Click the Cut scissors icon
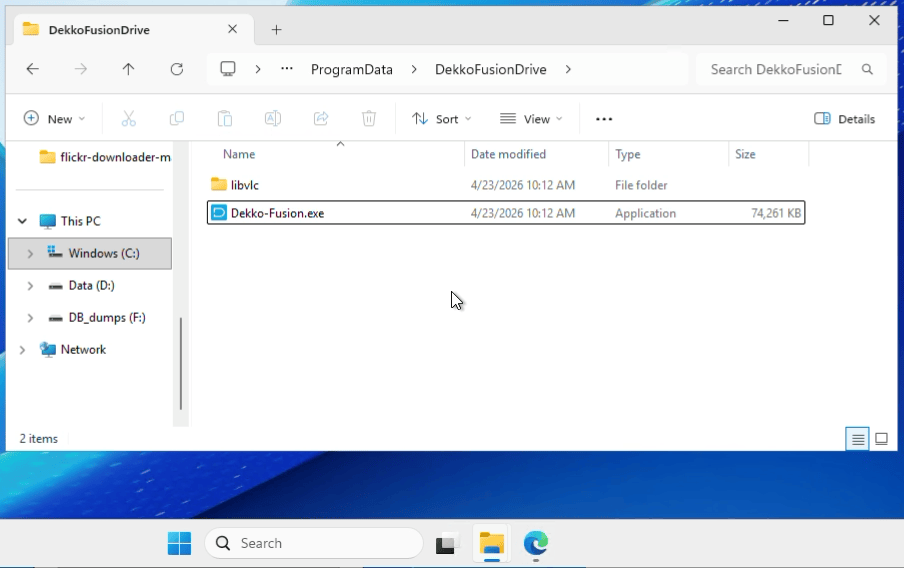This screenshot has width=904, height=568. pos(129,119)
